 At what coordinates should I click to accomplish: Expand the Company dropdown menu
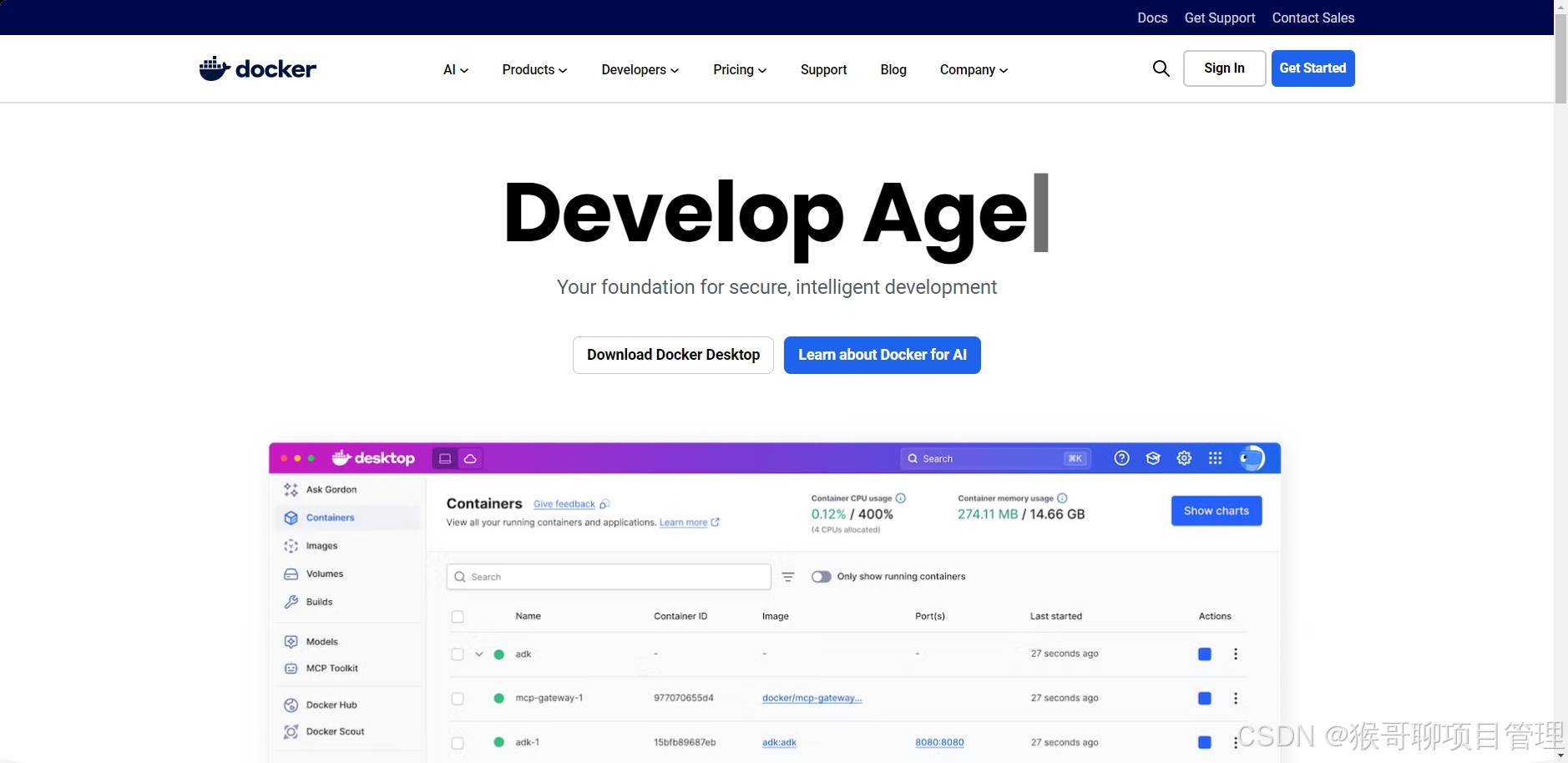click(x=974, y=70)
